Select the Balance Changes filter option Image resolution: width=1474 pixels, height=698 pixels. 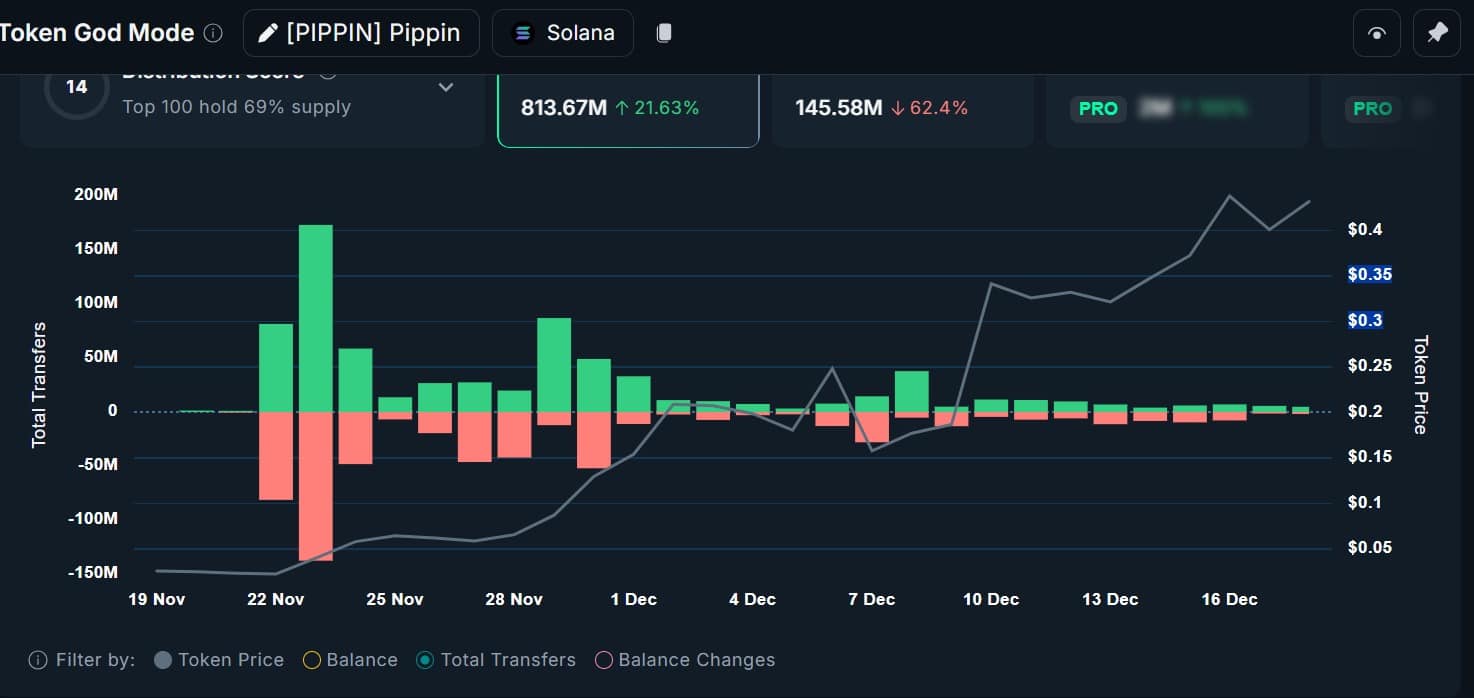[604, 660]
